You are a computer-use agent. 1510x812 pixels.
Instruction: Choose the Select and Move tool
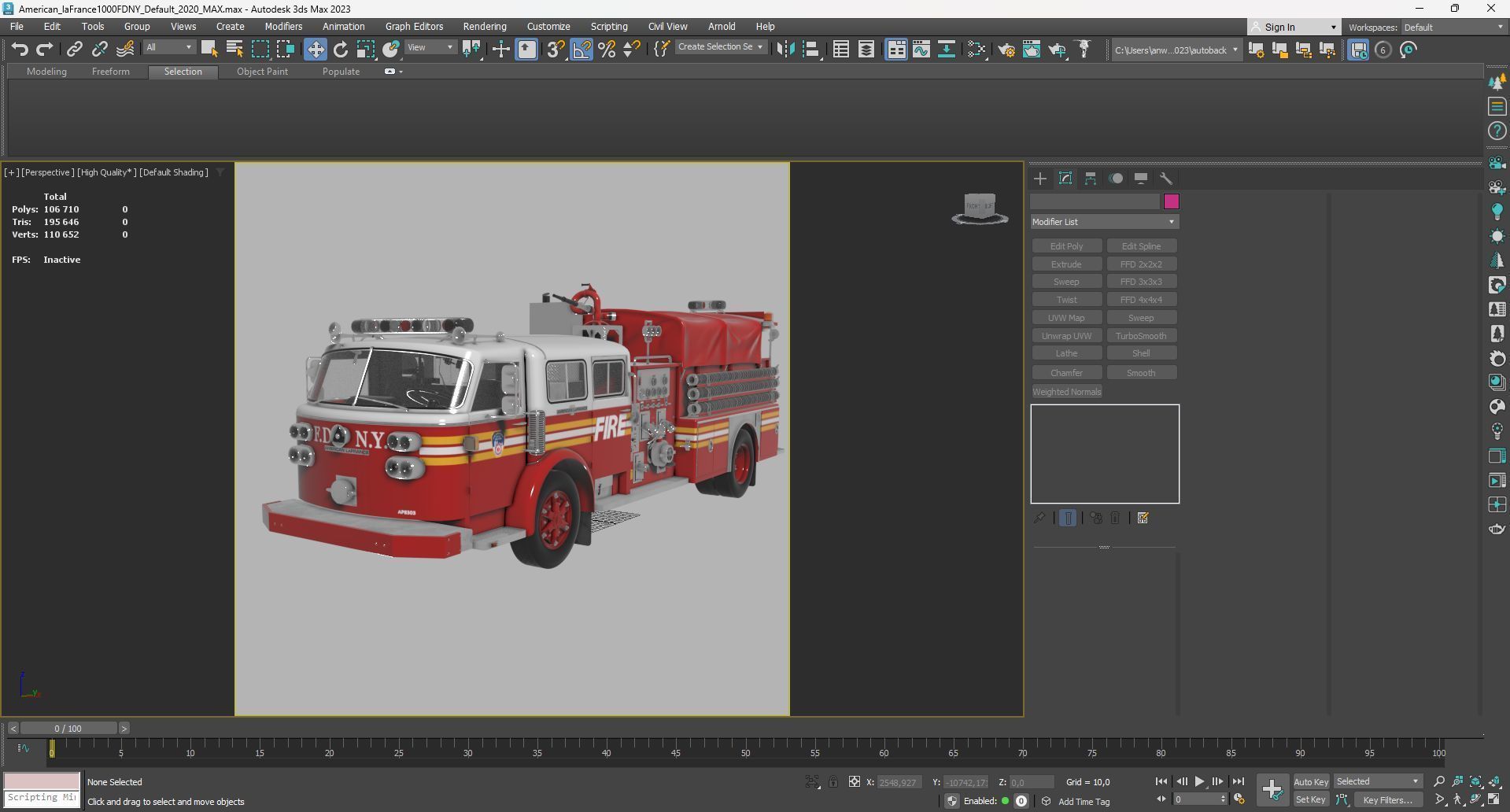(315, 50)
